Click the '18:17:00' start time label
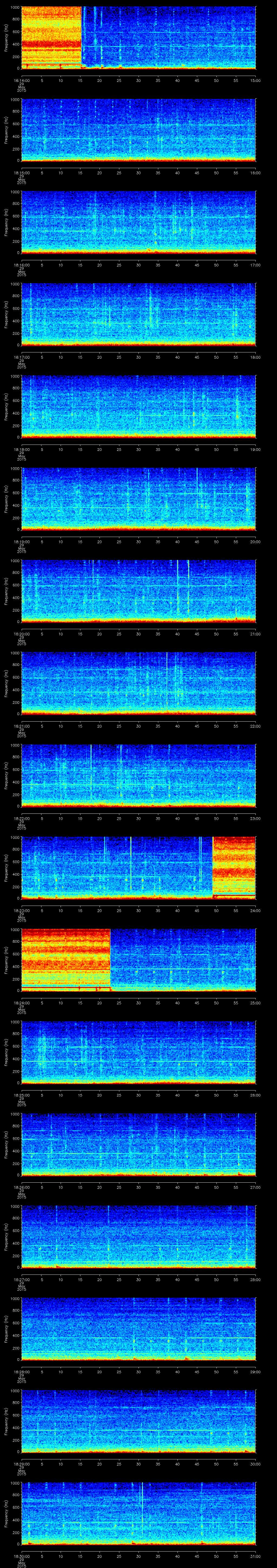This screenshot has width=277, height=1568. pos(21,357)
